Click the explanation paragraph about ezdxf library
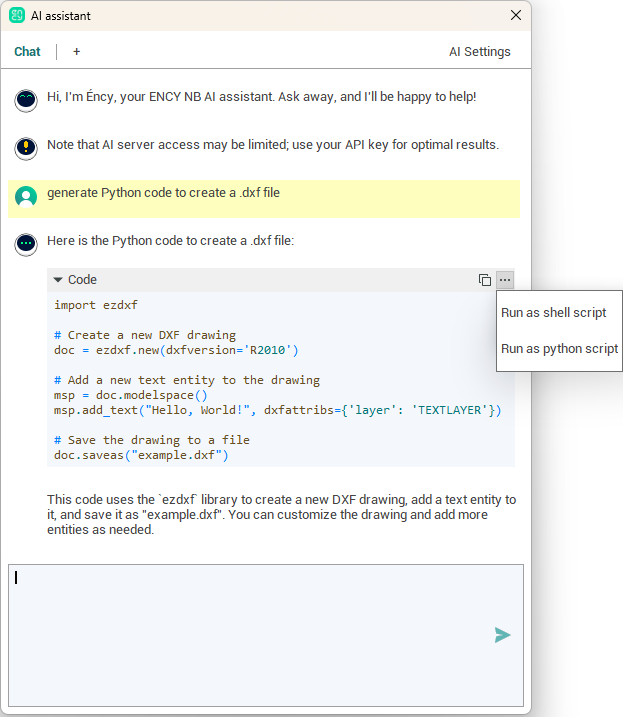The width and height of the screenshot is (623, 717). point(280,514)
